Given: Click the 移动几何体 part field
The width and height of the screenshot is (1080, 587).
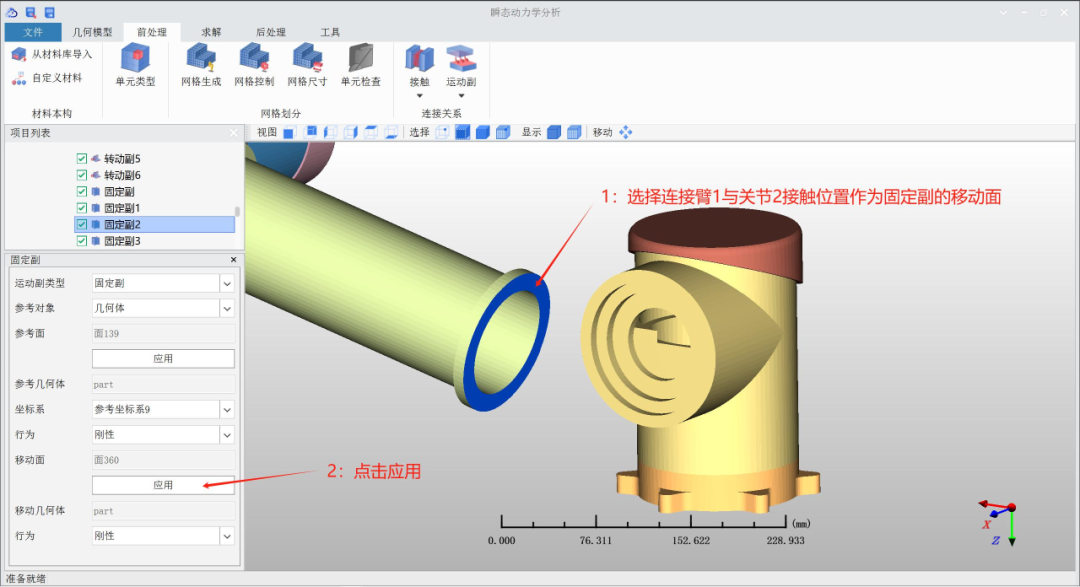Looking at the screenshot, I should [x=163, y=511].
